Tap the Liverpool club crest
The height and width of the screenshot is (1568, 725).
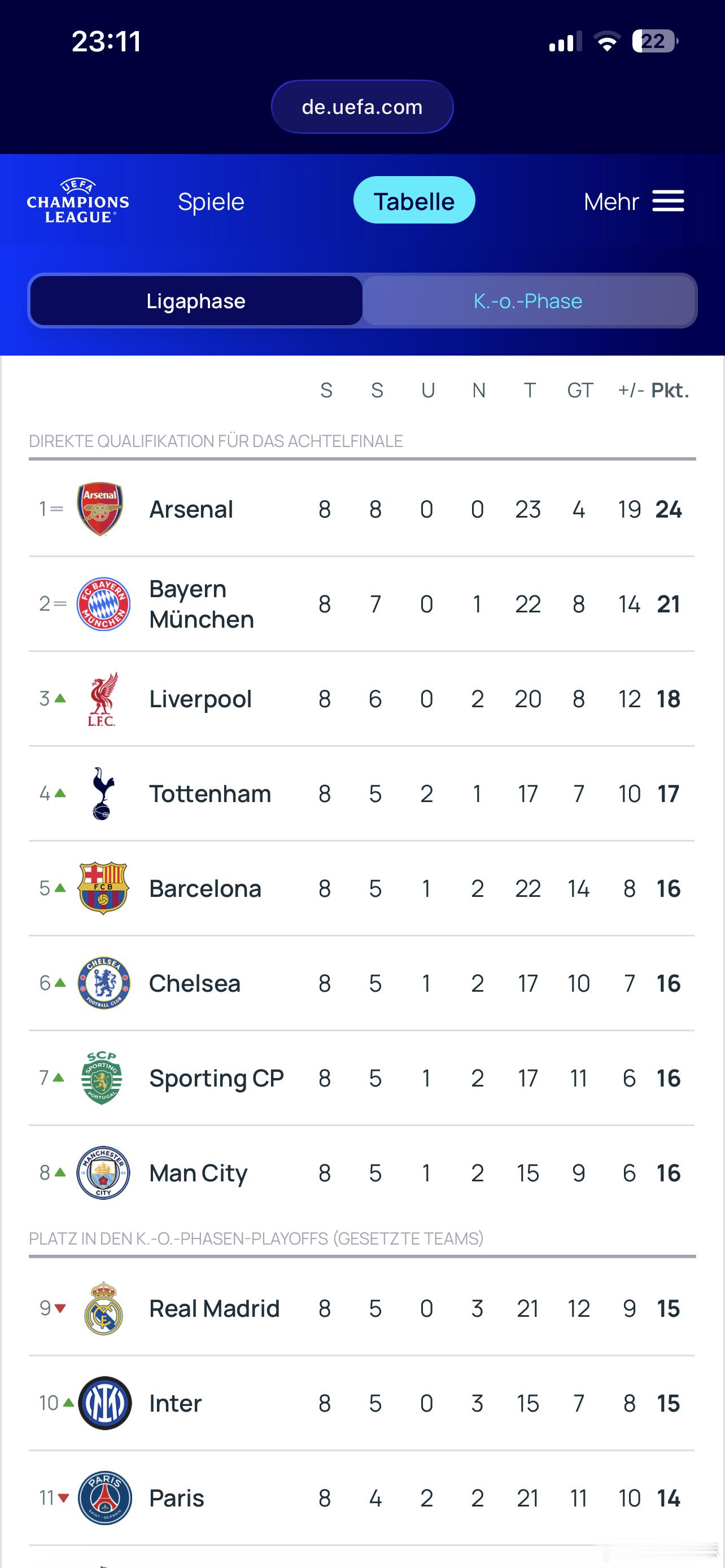[x=102, y=699]
